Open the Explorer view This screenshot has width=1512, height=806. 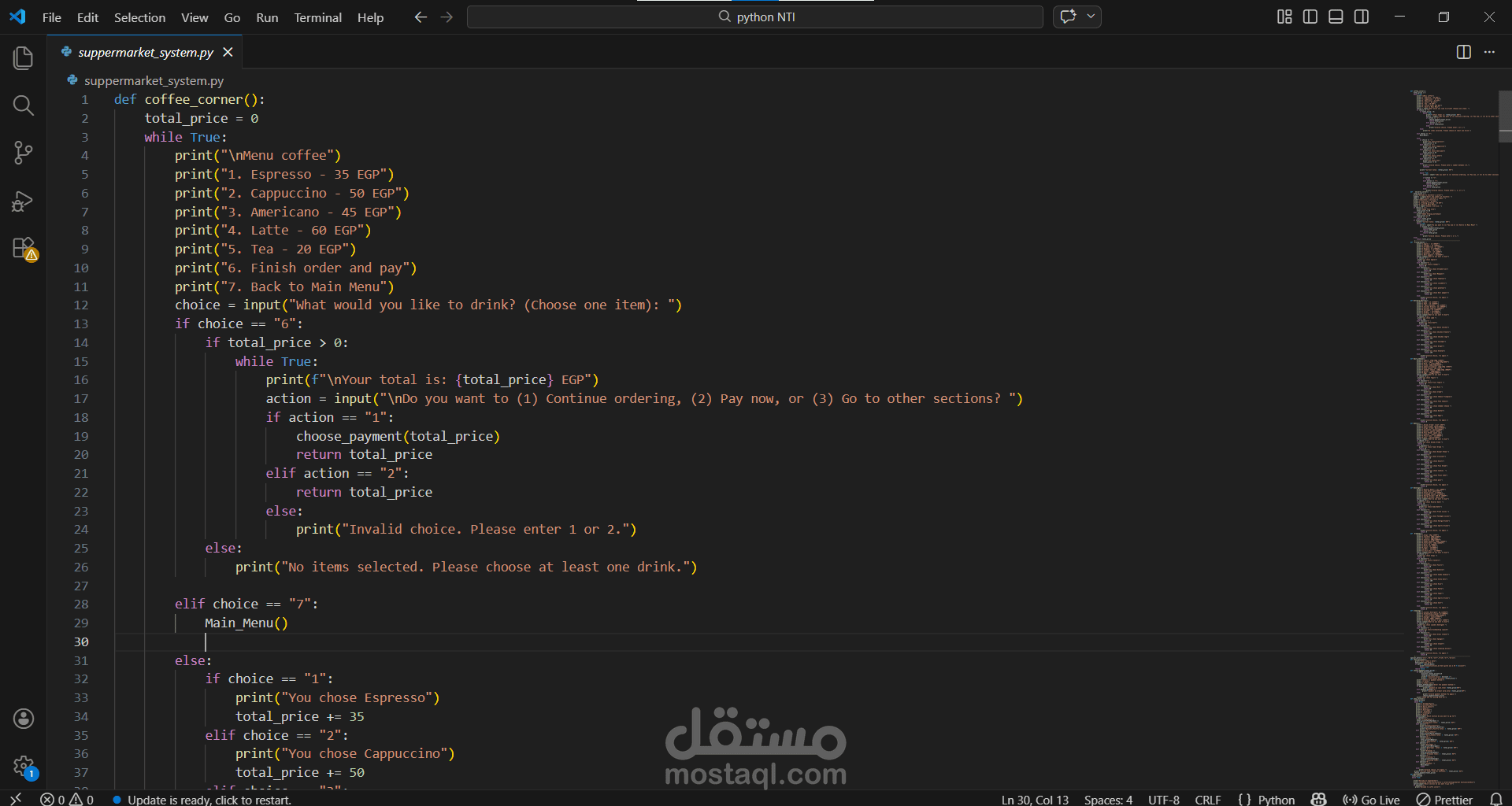(x=24, y=57)
